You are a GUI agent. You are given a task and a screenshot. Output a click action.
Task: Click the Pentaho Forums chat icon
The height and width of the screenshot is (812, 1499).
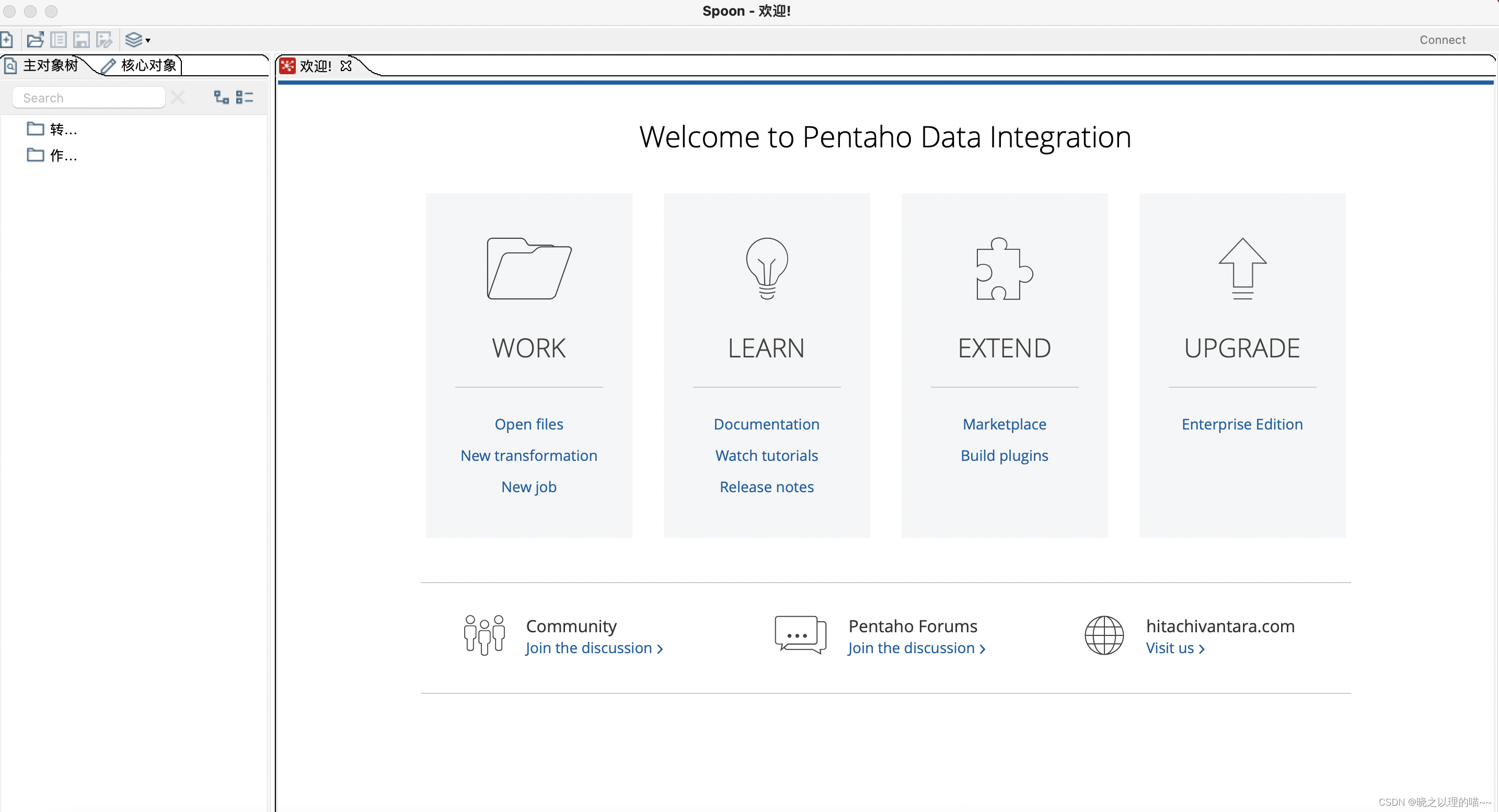pyautogui.click(x=801, y=635)
